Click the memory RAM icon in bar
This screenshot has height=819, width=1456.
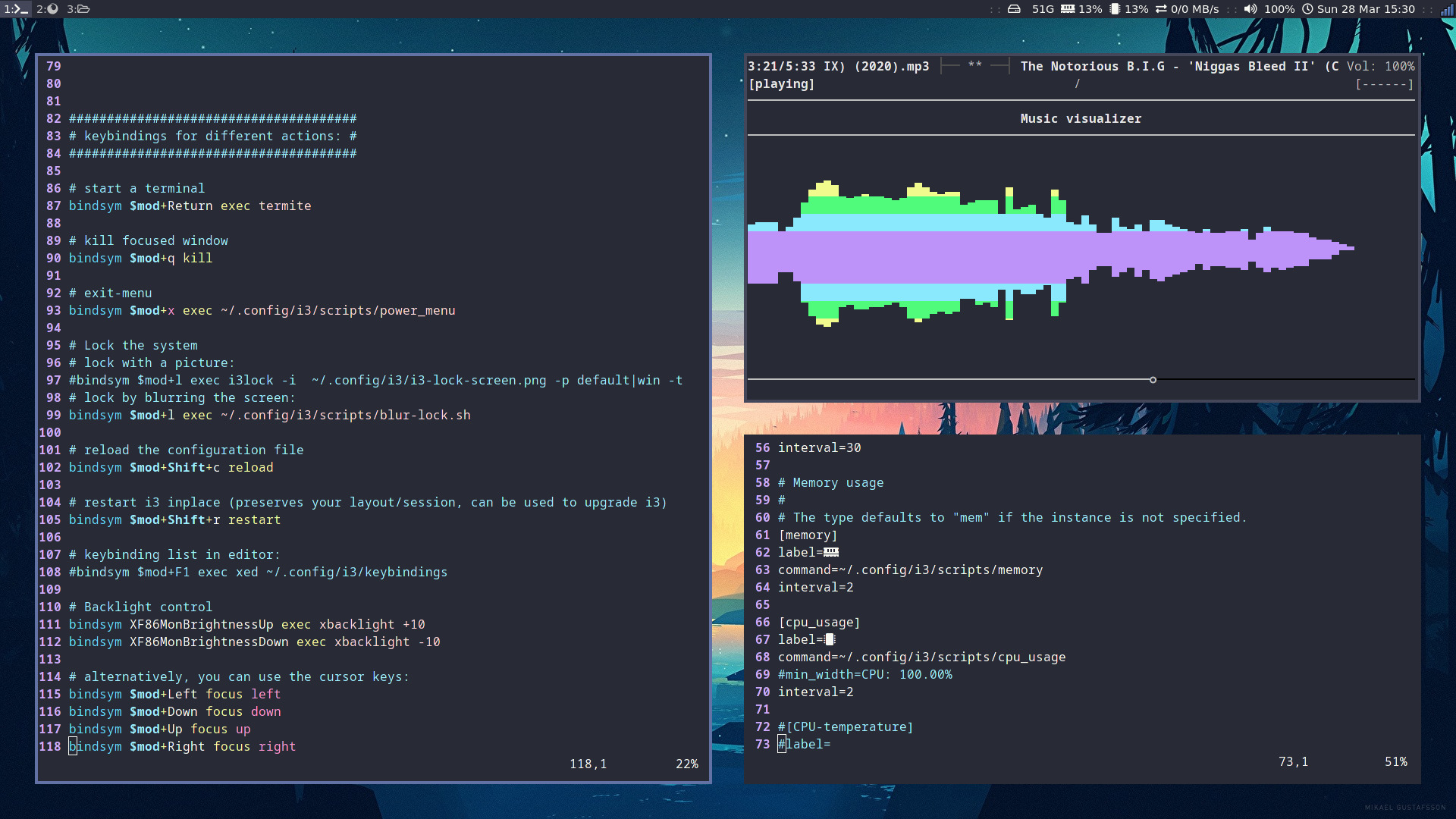coord(1068,9)
